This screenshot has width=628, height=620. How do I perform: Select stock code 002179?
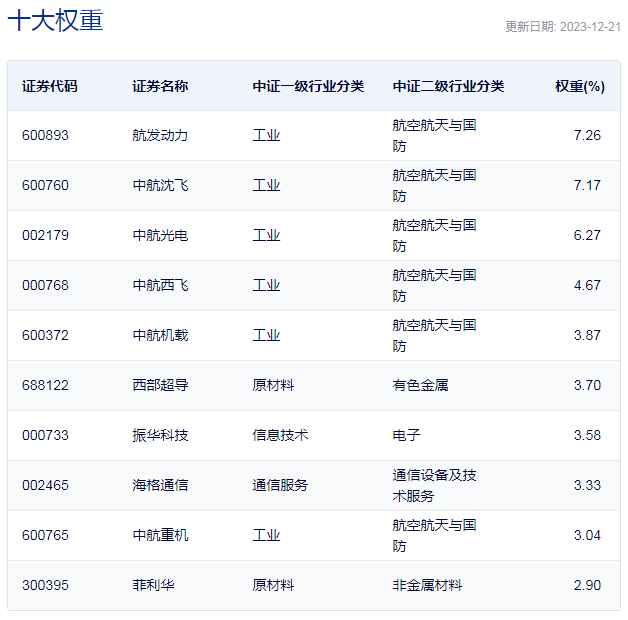[45, 235]
